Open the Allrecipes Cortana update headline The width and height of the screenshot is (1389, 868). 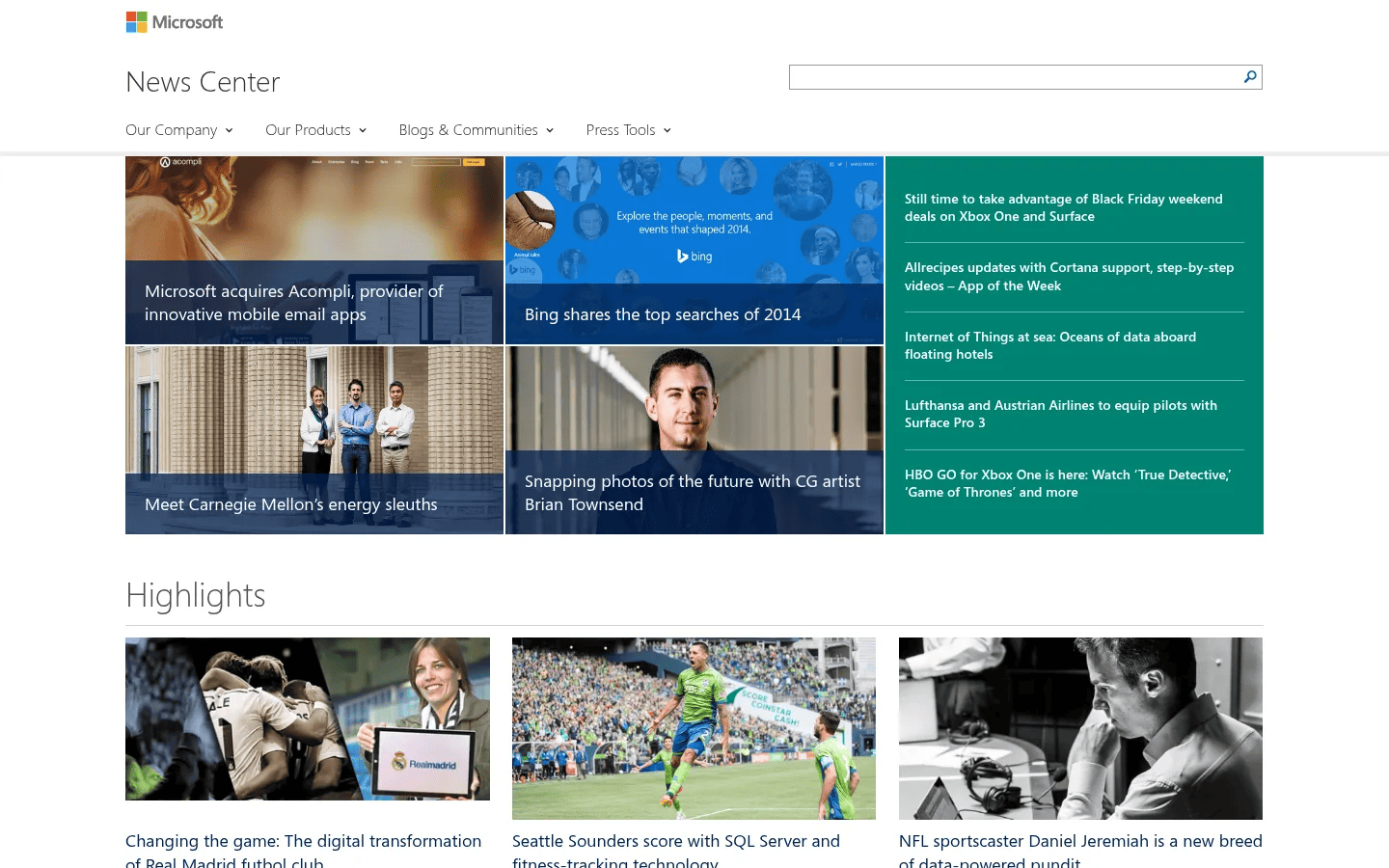[x=1069, y=277]
